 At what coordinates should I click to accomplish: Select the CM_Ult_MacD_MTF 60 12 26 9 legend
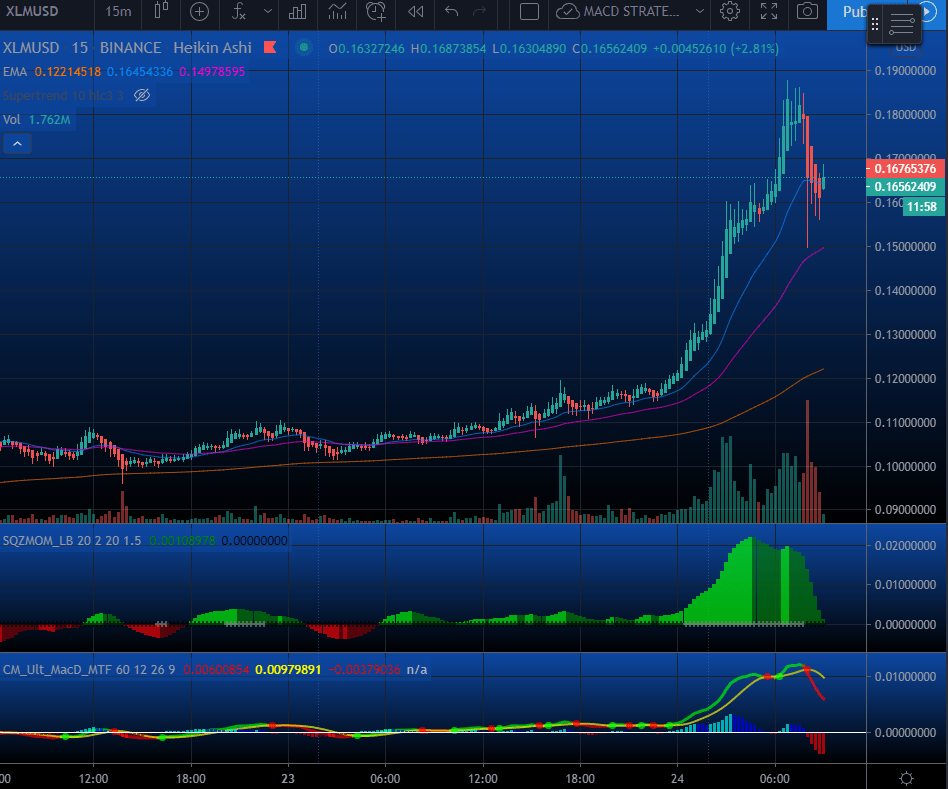[x=89, y=669]
